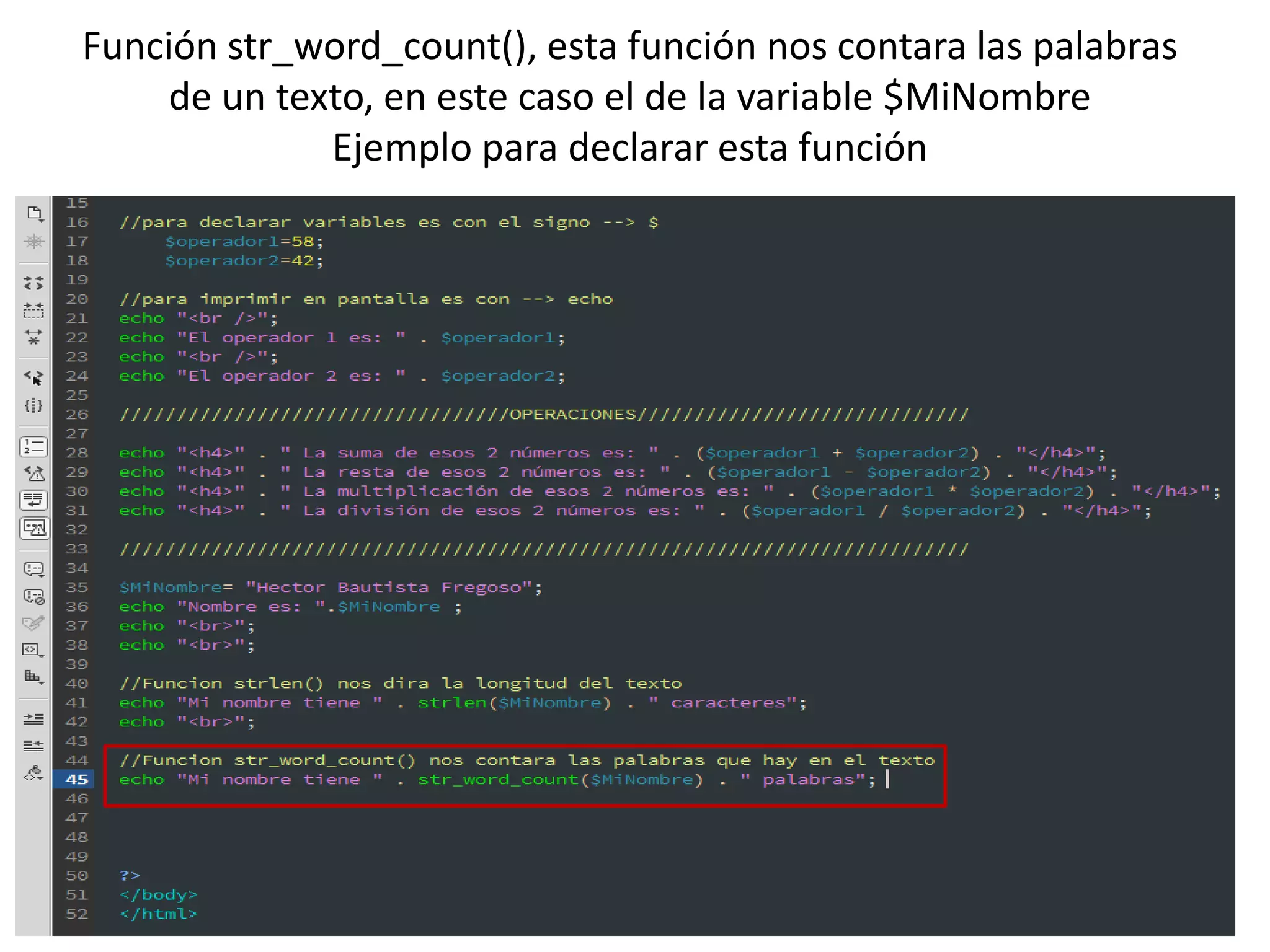Click the 'La división' echo line
The width and height of the screenshot is (1270, 952).
[636, 511]
